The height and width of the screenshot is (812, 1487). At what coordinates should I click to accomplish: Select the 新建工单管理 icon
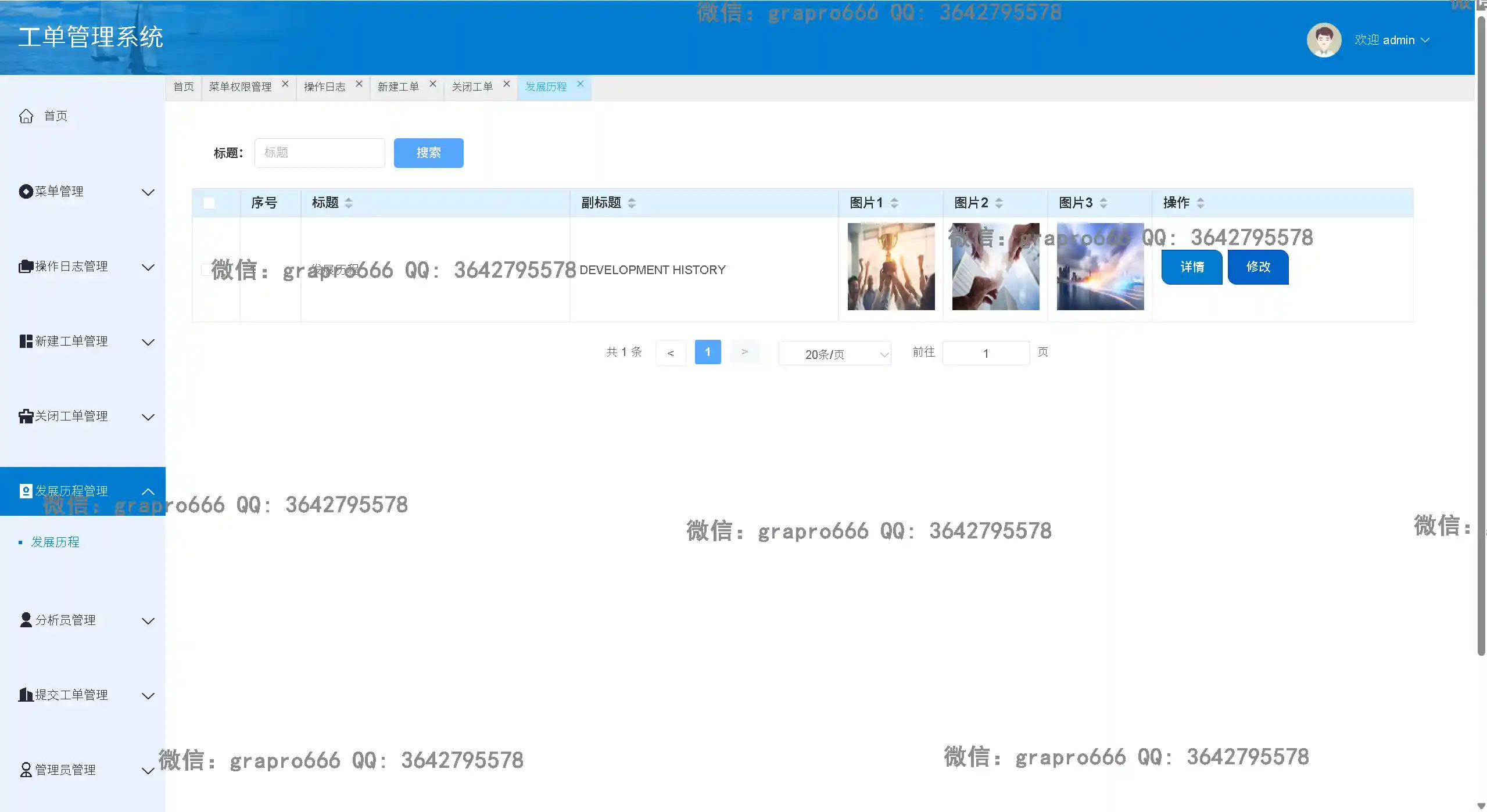[x=25, y=341]
